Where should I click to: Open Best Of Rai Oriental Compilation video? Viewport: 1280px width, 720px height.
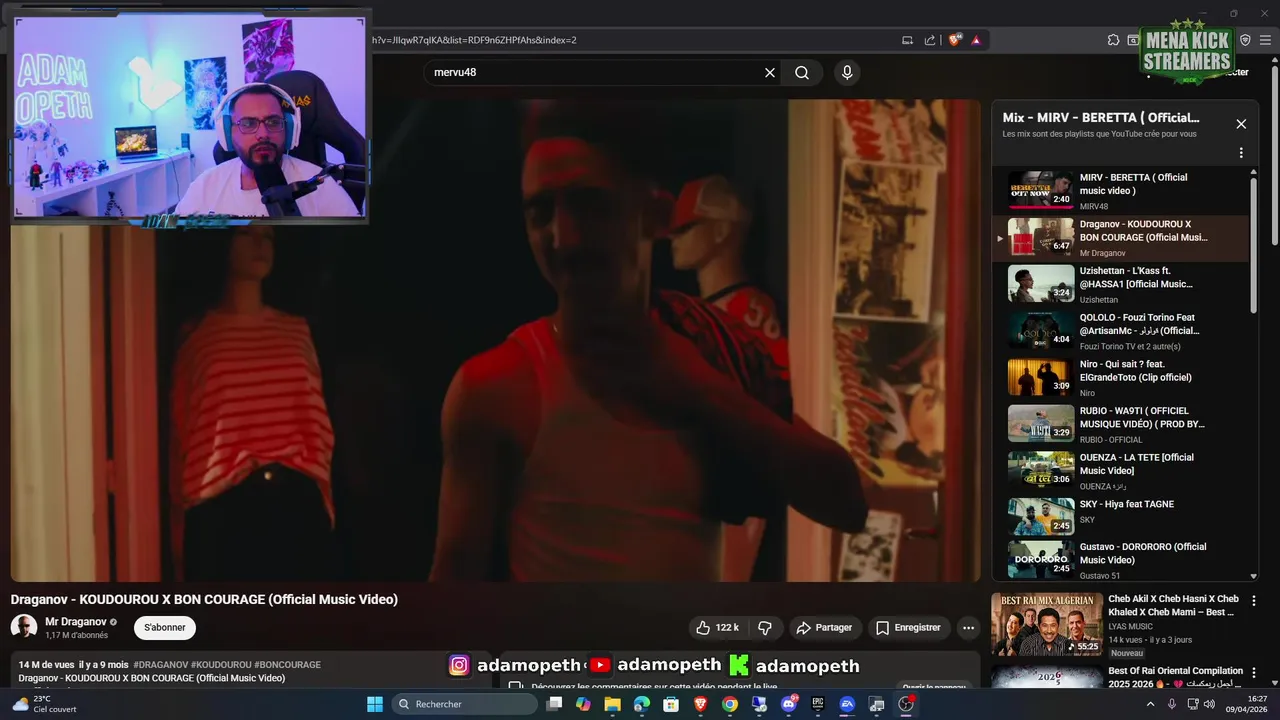(1117, 677)
